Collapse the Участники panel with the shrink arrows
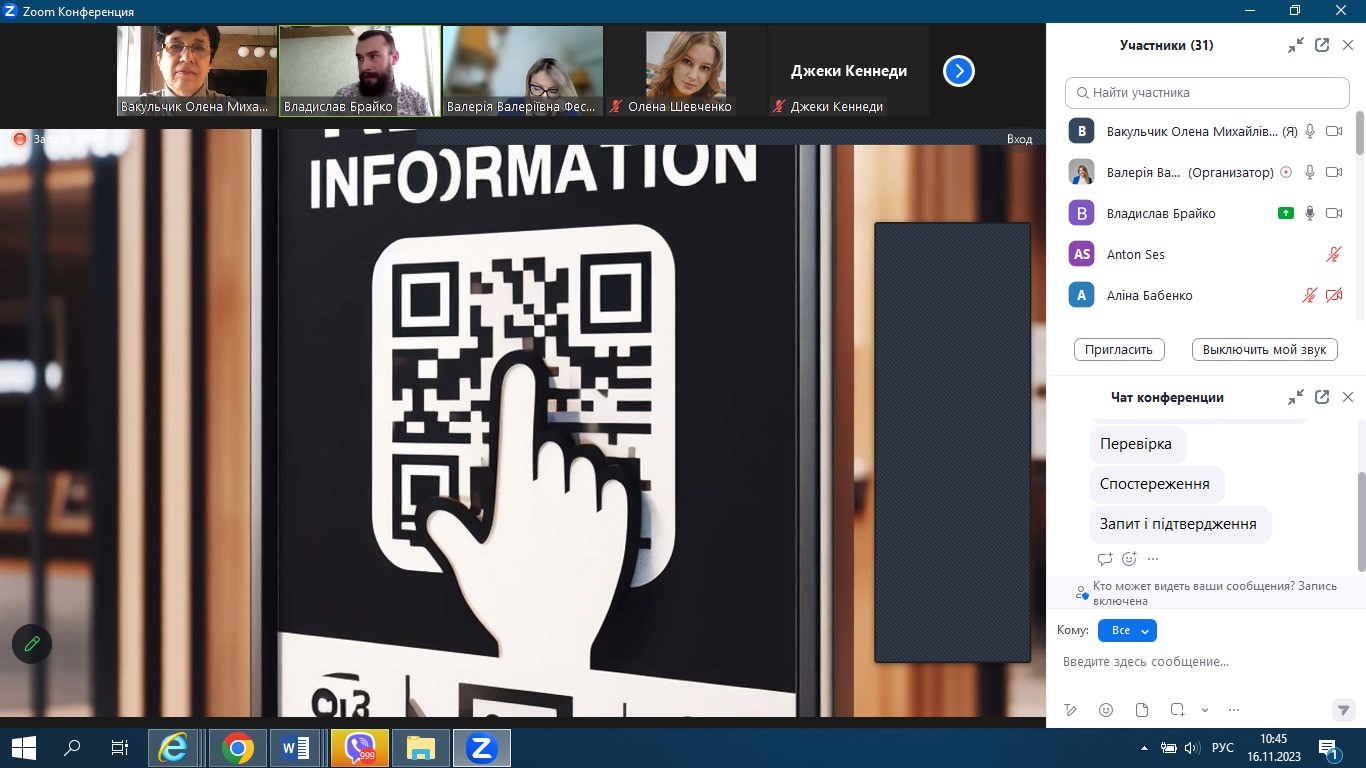The width and height of the screenshot is (1366, 768). pyautogui.click(x=1296, y=45)
